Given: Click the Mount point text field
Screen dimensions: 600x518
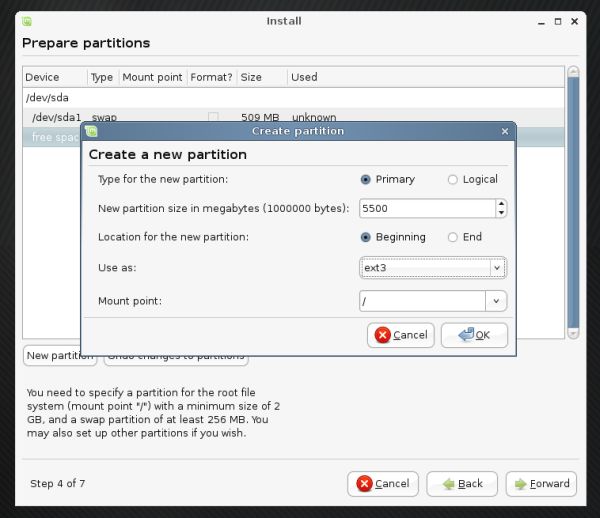Looking at the screenshot, I should (x=422, y=301).
